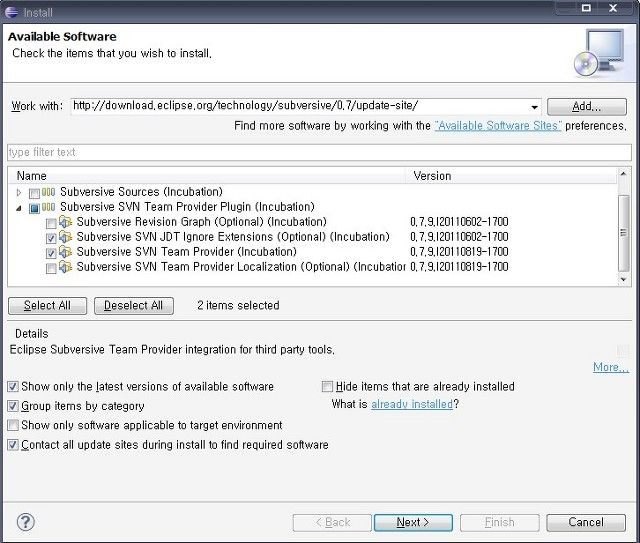Screen dimensions: 640x543
Task: Collapse the Subversive SVN Team Provider Plugin node
Action: 19,208
